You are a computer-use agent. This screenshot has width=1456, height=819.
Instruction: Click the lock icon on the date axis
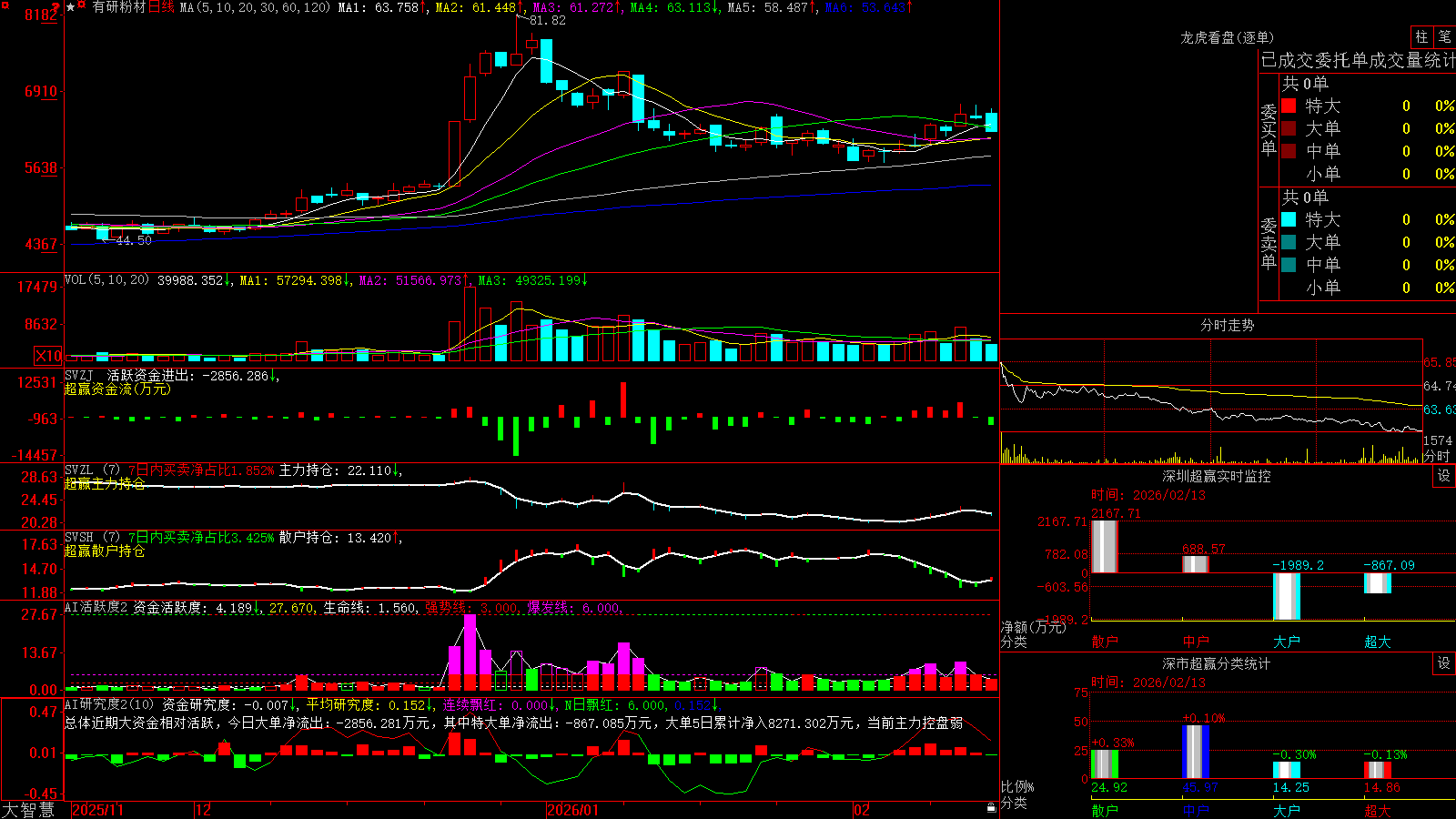click(991, 808)
